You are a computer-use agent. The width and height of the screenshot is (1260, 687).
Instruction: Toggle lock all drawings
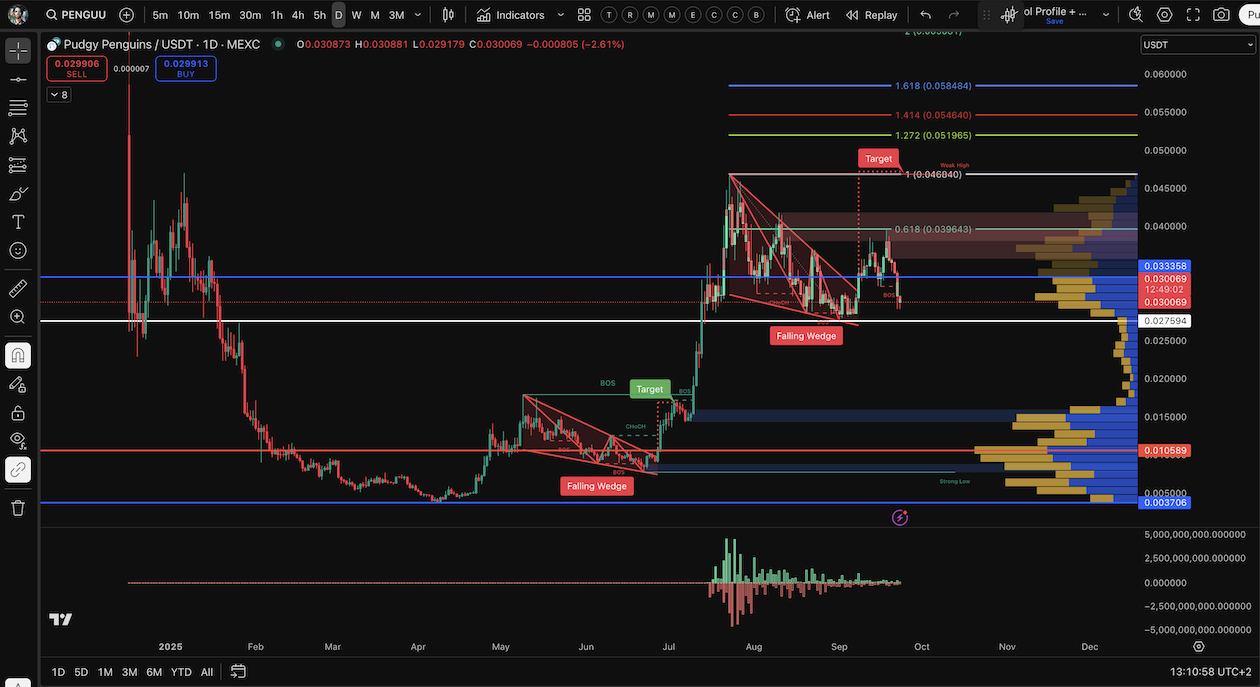18,412
